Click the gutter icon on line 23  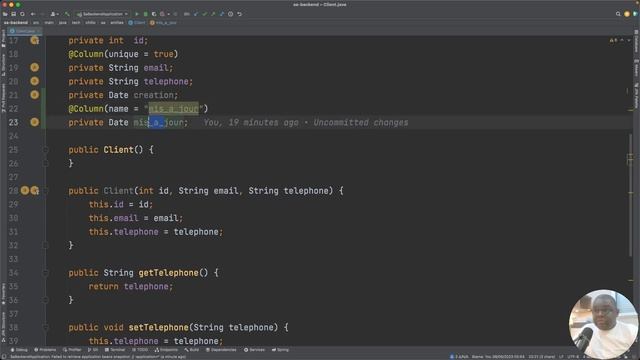tap(35, 122)
